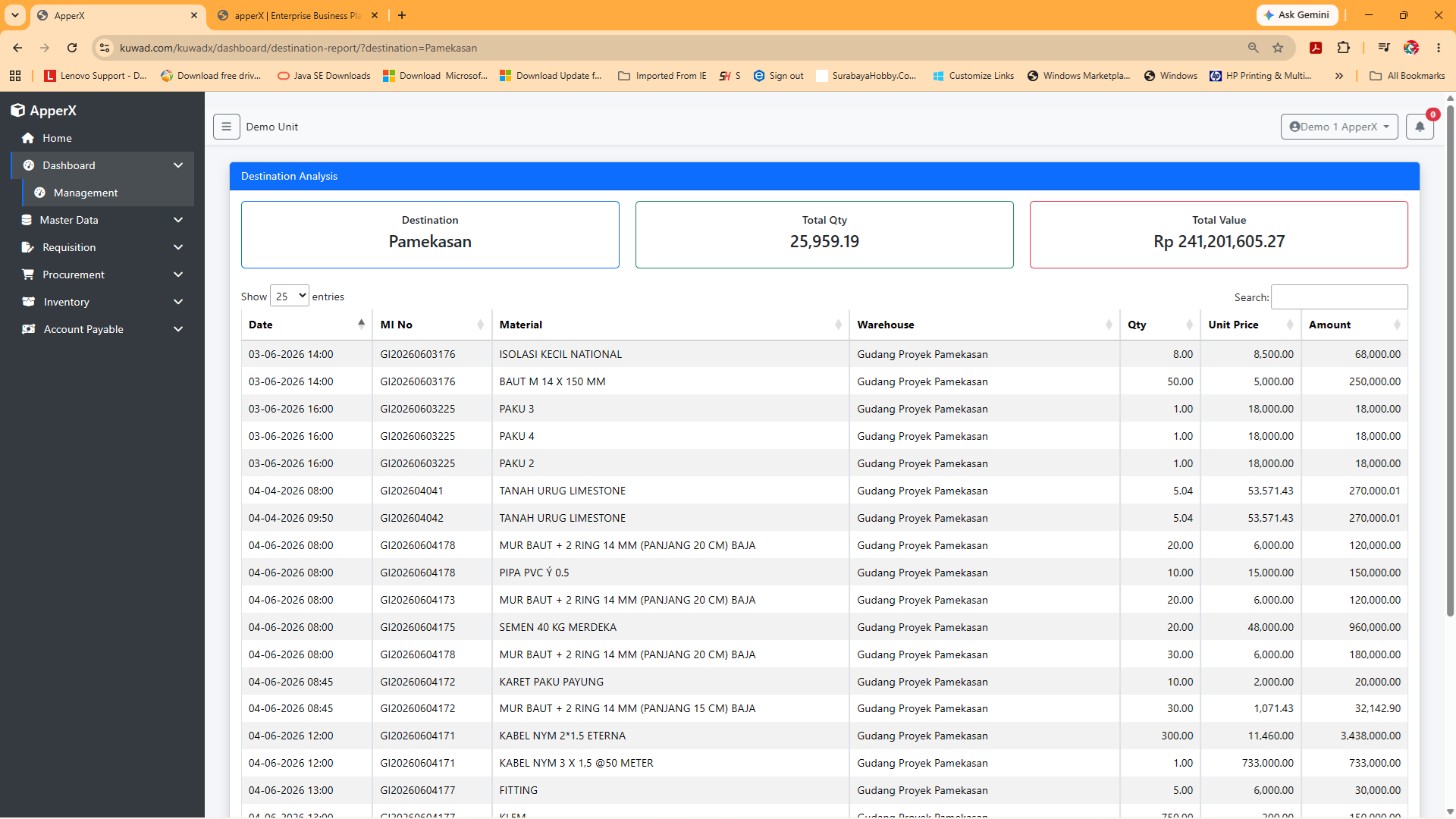Image resolution: width=1456 pixels, height=819 pixels.
Task: Click ISOLASI KECIL NATIONAL material cell
Action: coord(670,354)
